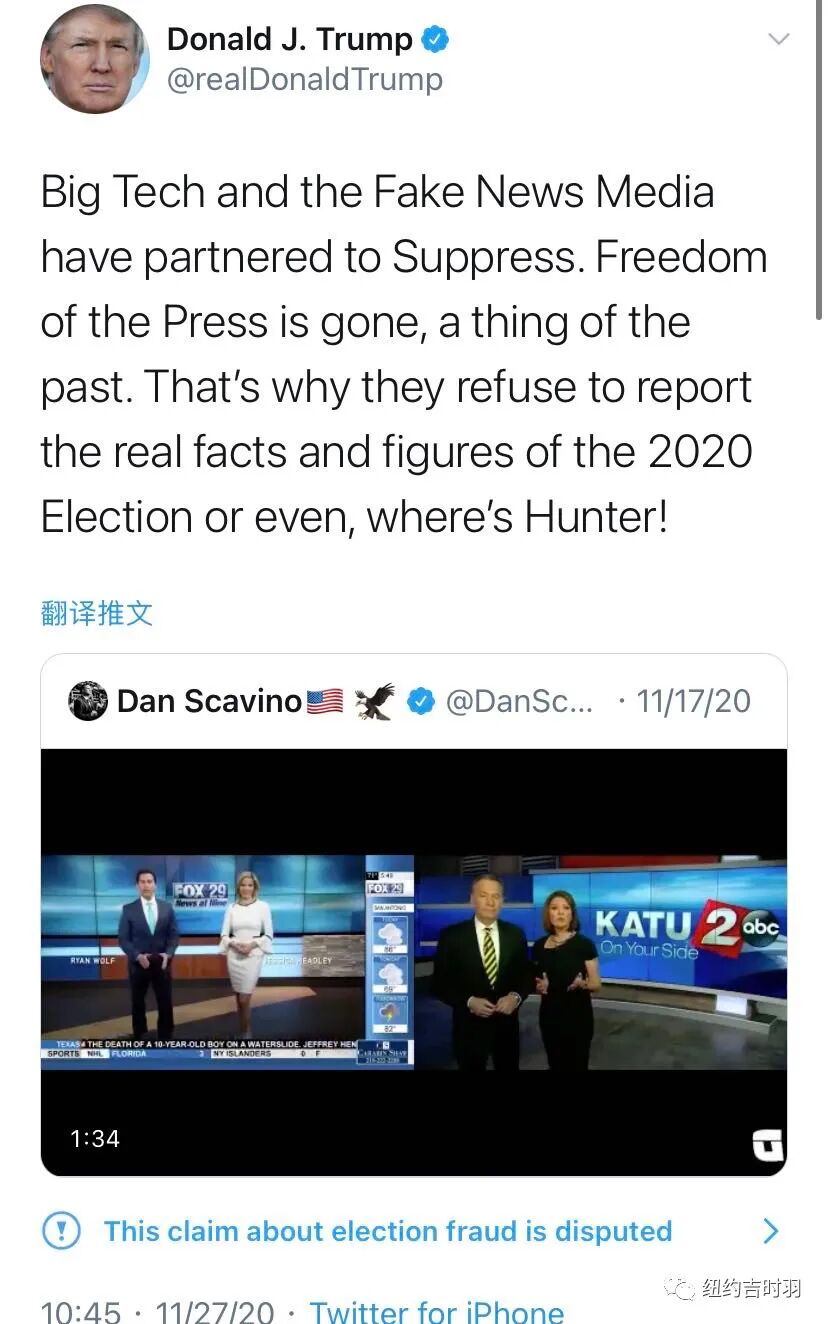Image resolution: width=828 pixels, height=1324 pixels.
Task: Open the tweet options chevron menu
Action: (x=777, y=40)
